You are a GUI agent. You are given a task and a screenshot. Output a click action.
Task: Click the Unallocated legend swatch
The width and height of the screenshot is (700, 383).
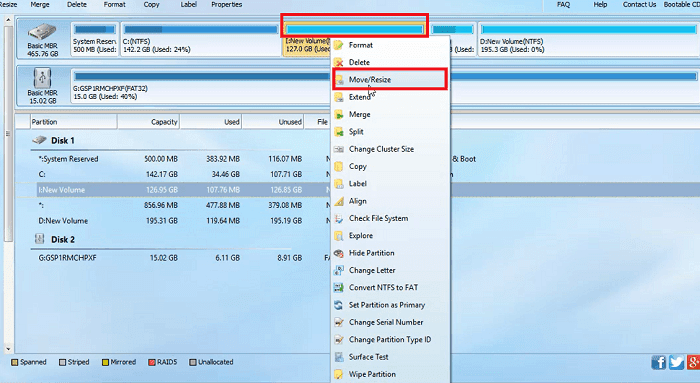point(193,362)
